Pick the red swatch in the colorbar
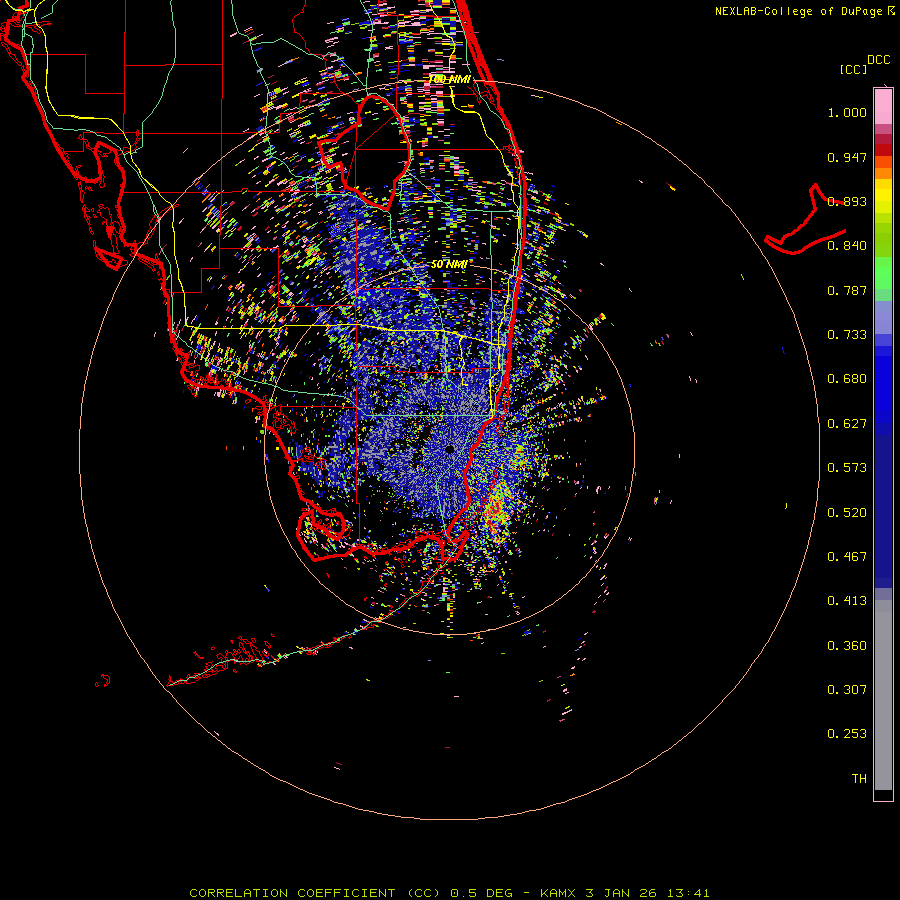This screenshot has width=900, height=900. pos(883,150)
